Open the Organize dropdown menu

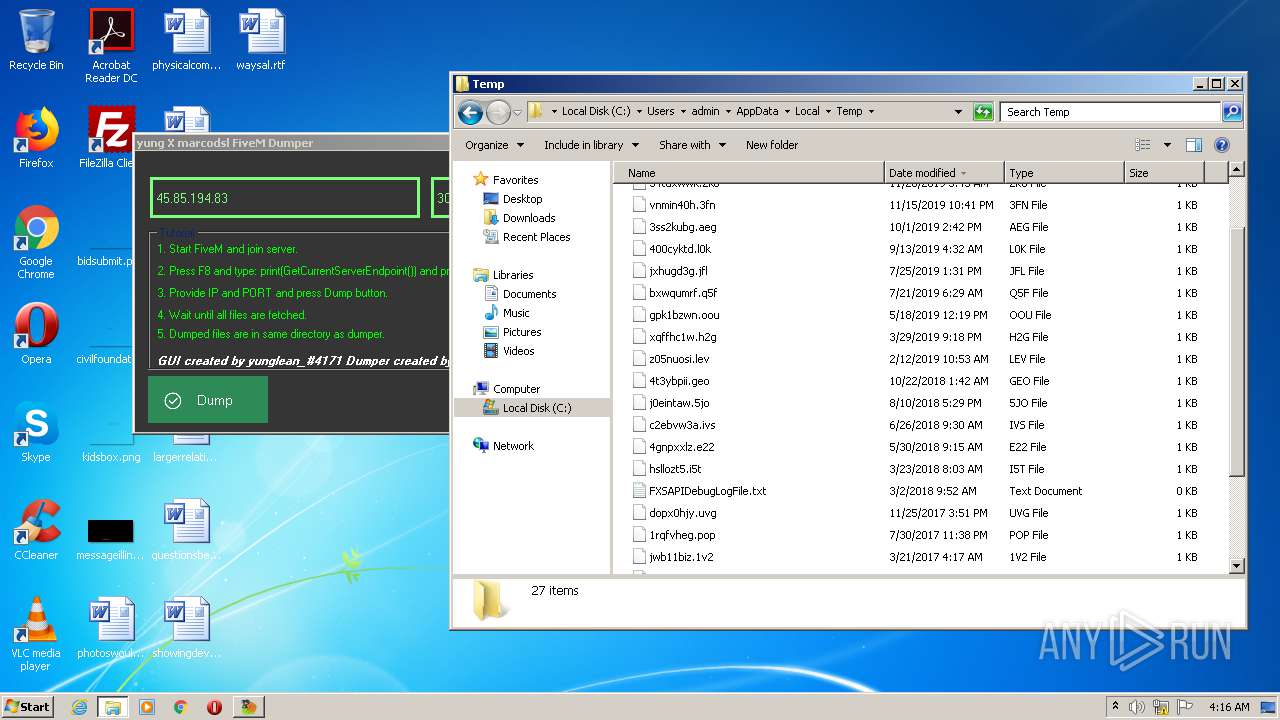pyautogui.click(x=494, y=145)
